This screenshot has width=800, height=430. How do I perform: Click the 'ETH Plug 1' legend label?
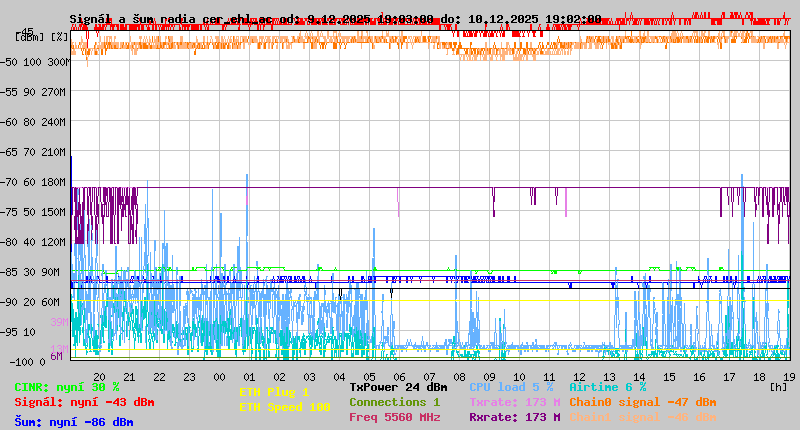274,392
